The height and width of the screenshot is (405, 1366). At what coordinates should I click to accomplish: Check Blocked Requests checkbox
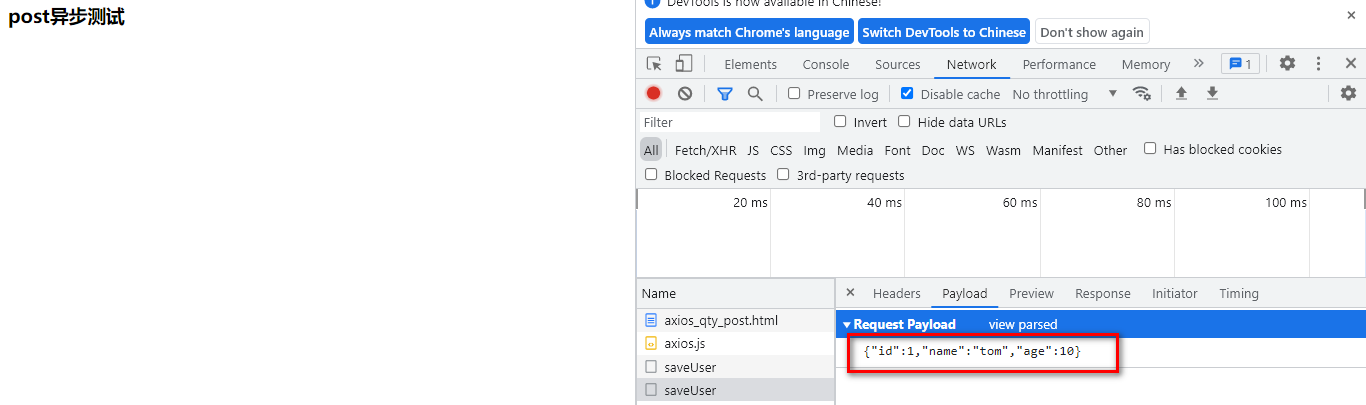tap(651, 174)
